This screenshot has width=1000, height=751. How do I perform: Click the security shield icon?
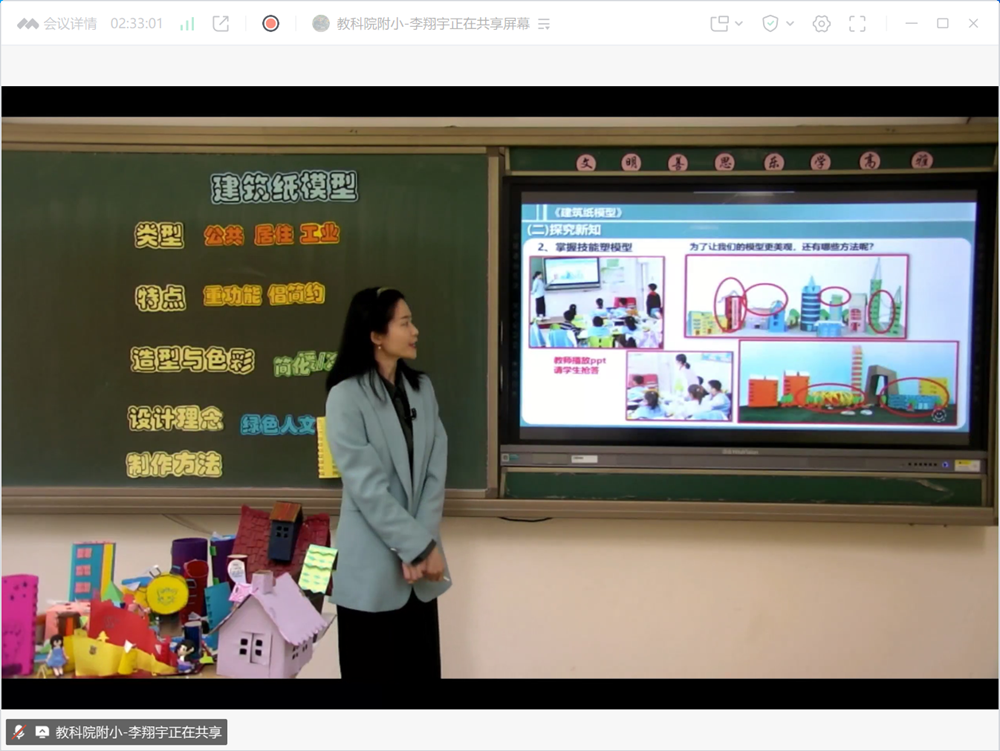[770, 24]
